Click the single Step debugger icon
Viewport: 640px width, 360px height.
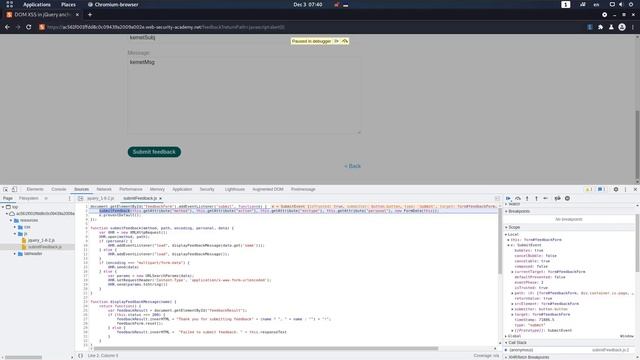[x=546, y=198]
